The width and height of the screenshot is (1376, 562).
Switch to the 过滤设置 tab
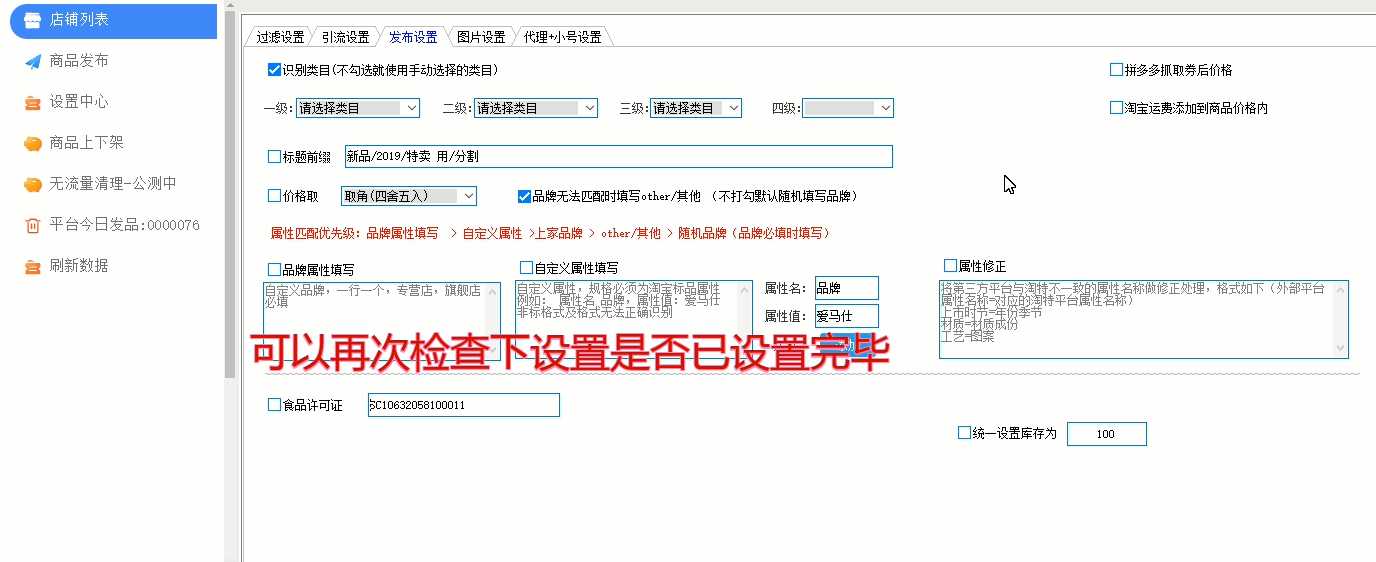[x=279, y=37]
